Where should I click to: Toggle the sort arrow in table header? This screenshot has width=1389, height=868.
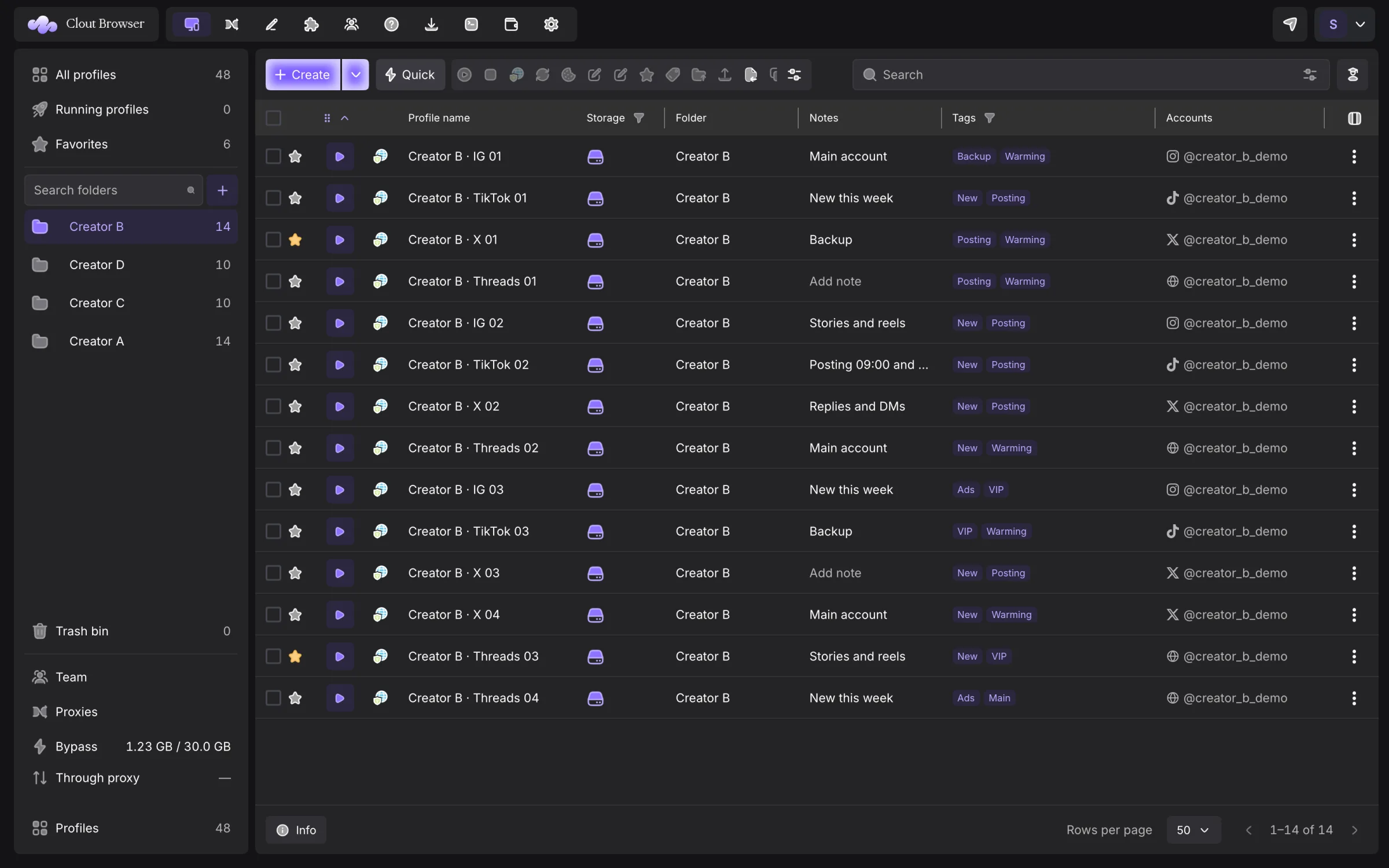point(344,118)
